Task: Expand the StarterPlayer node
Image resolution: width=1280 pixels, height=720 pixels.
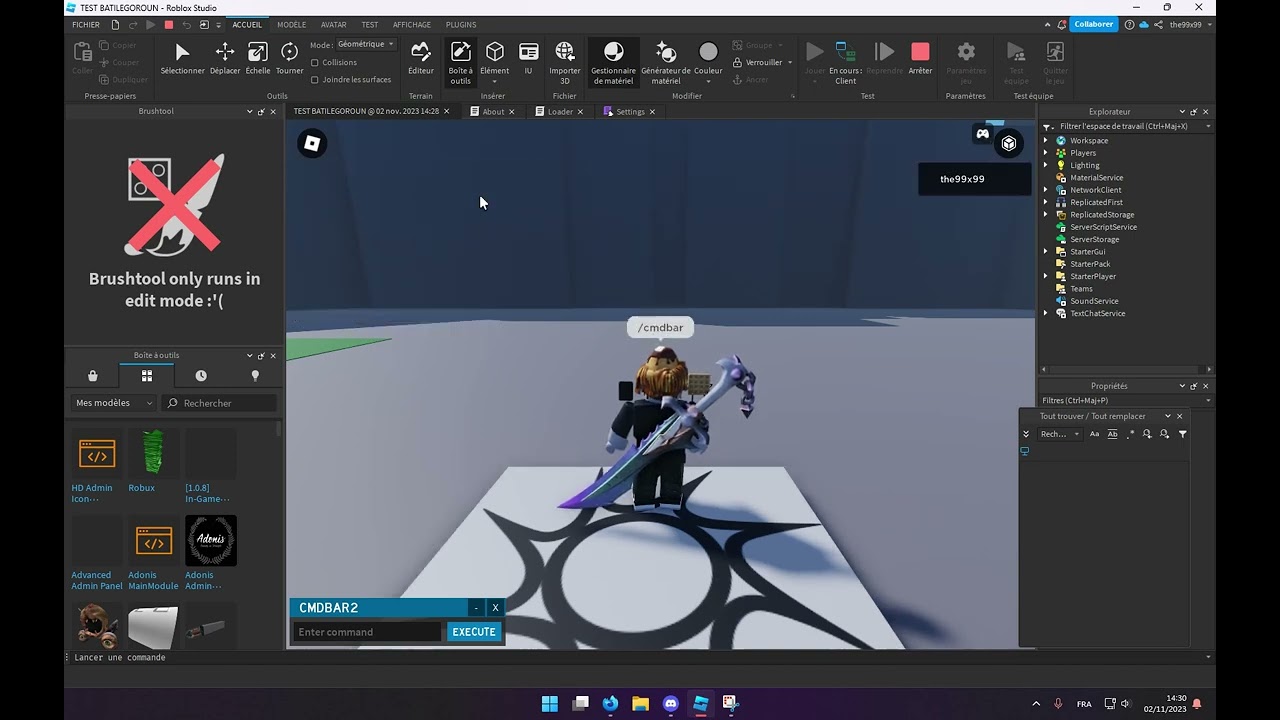Action: click(1046, 276)
